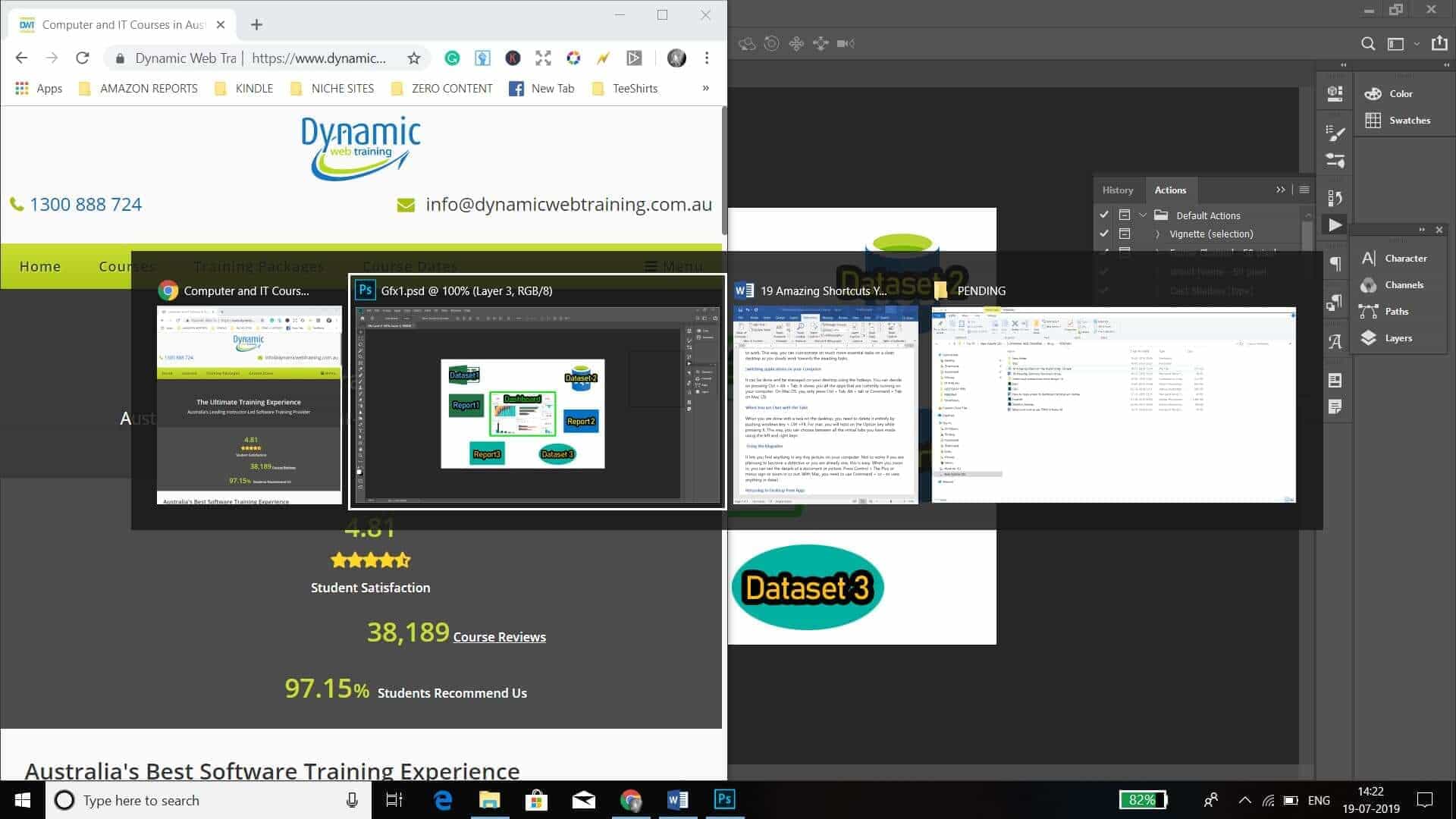This screenshot has height=819, width=1456.
Task: Open Photoshop from the Windows taskbar
Action: pos(724,799)
